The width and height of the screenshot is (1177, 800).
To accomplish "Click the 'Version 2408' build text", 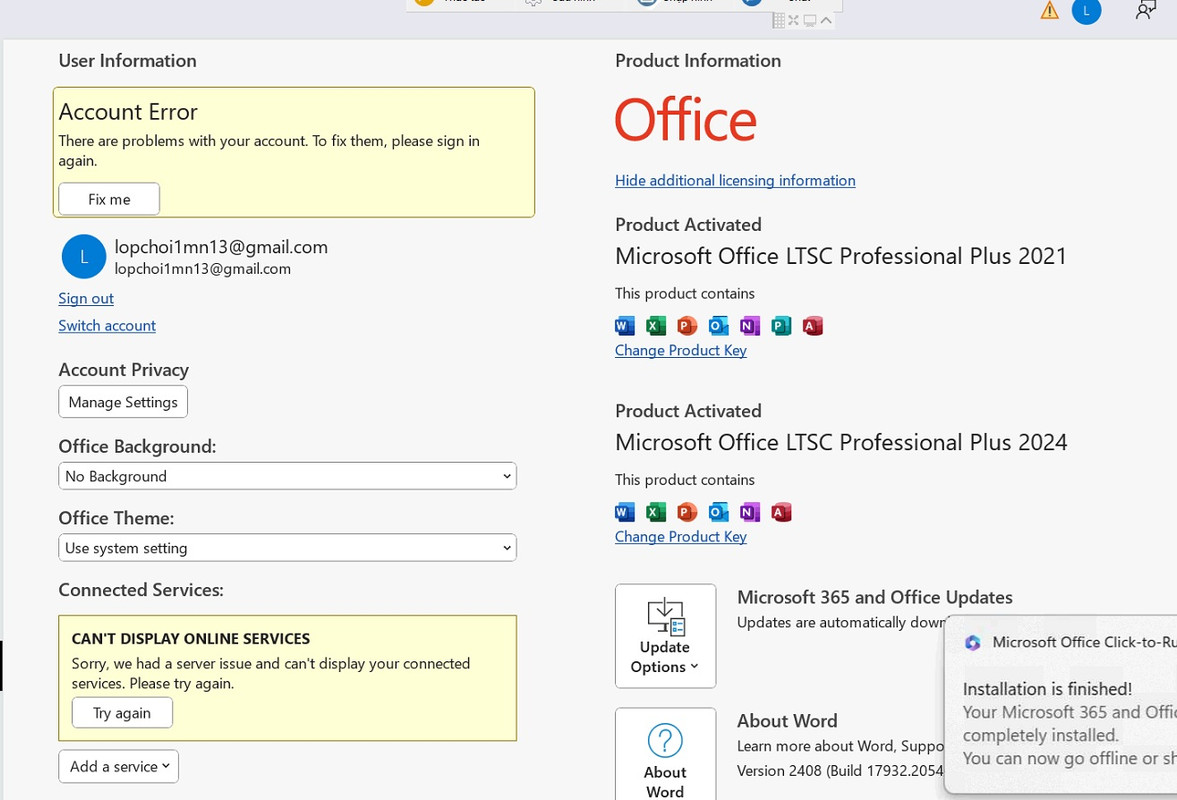I will click(840, 771).
